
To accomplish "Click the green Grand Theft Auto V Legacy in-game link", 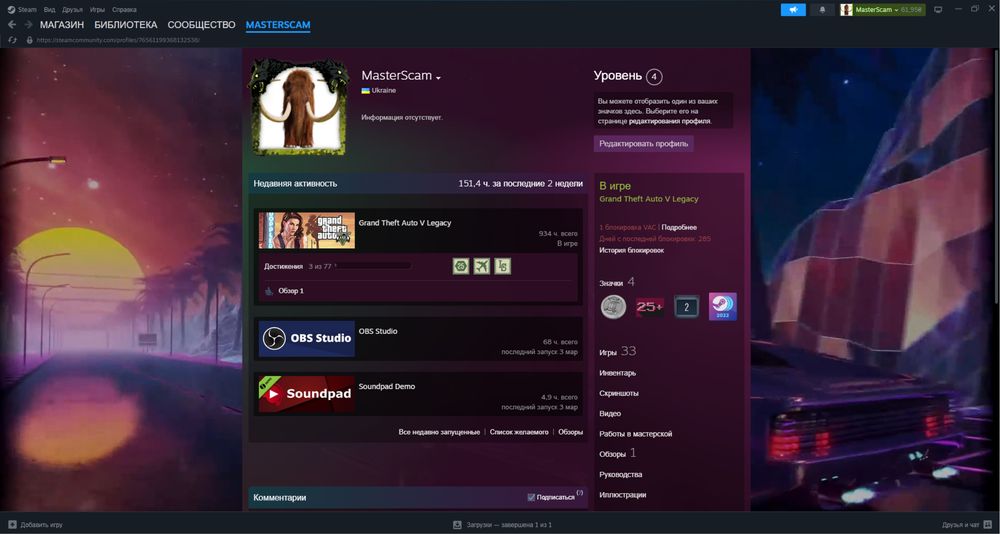I will tap(649, 199).
